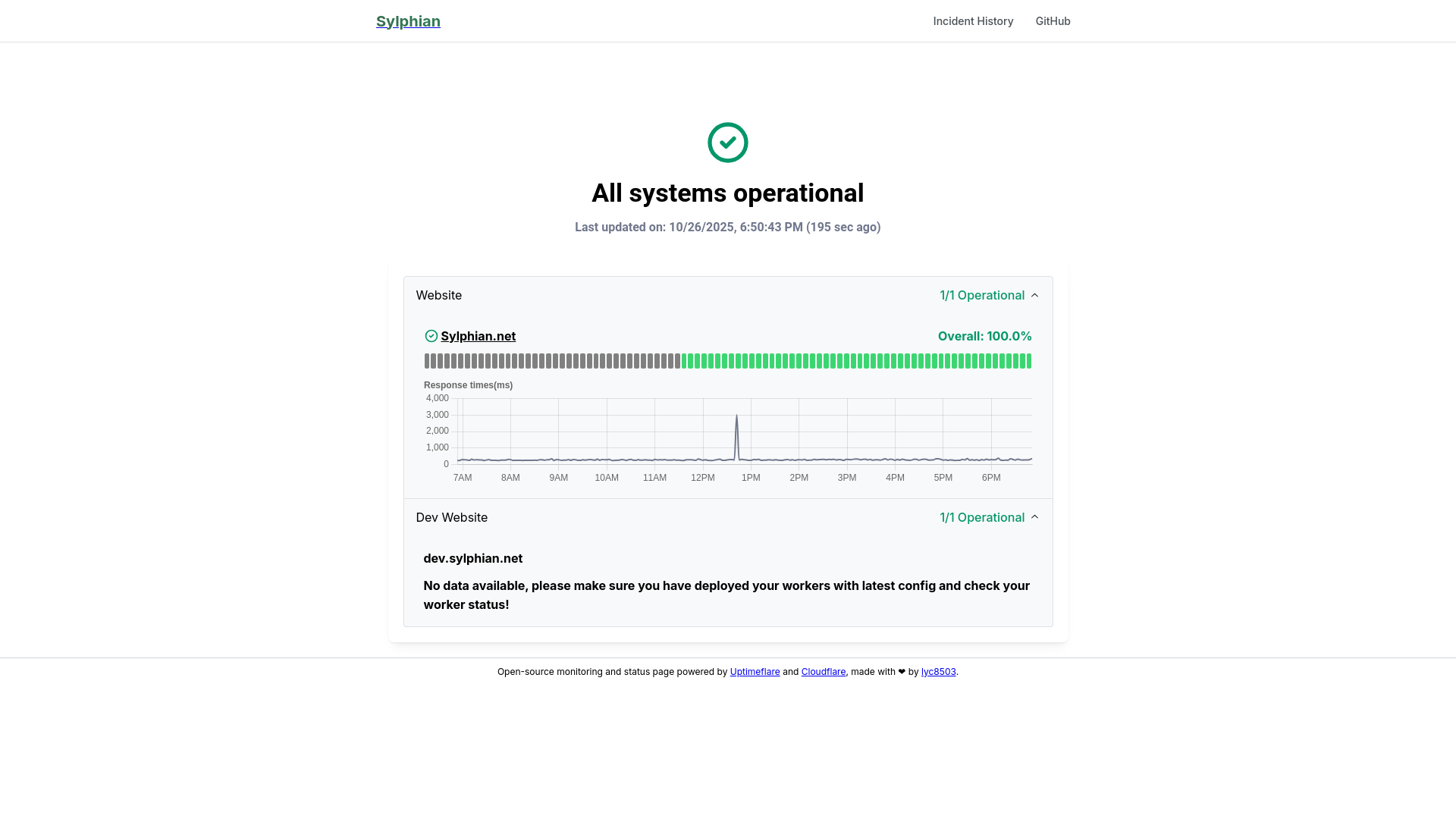Collapse the Website group chevron
Viewport: 1456px width, 819px height.
pyautogui.click(x=1034, y=295)
